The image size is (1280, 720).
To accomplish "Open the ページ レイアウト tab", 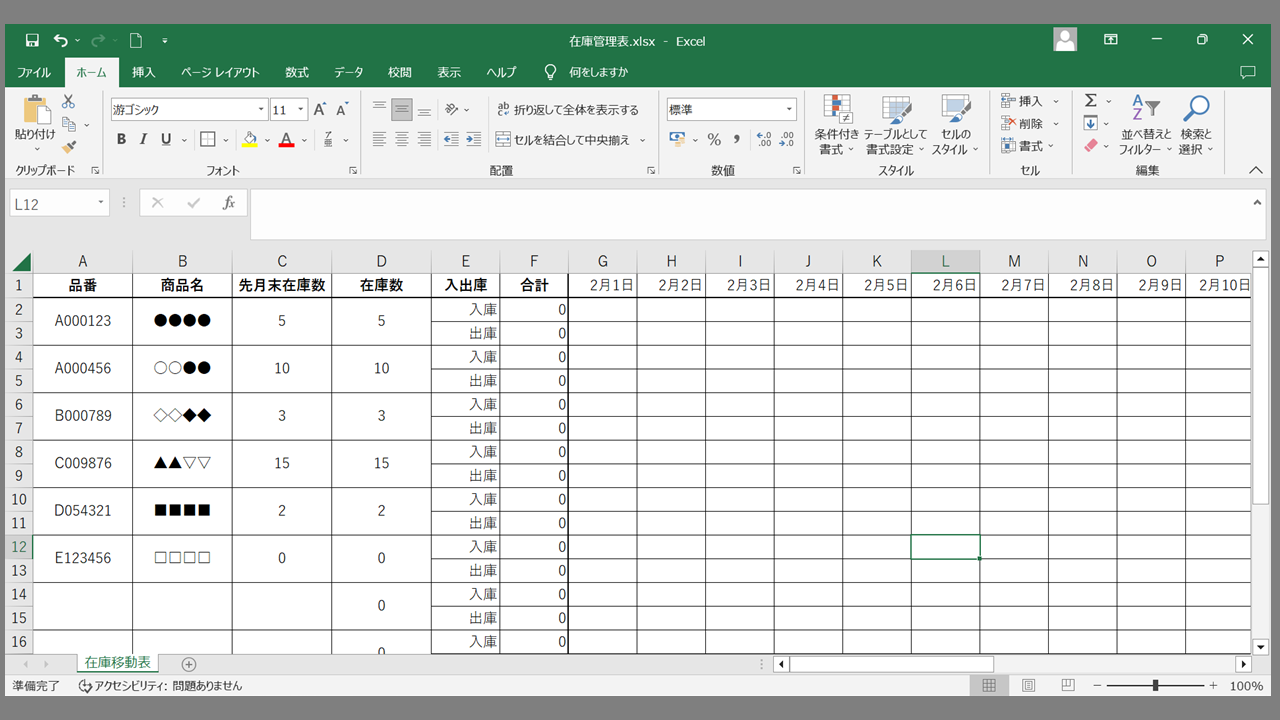I will click(220, 72).
